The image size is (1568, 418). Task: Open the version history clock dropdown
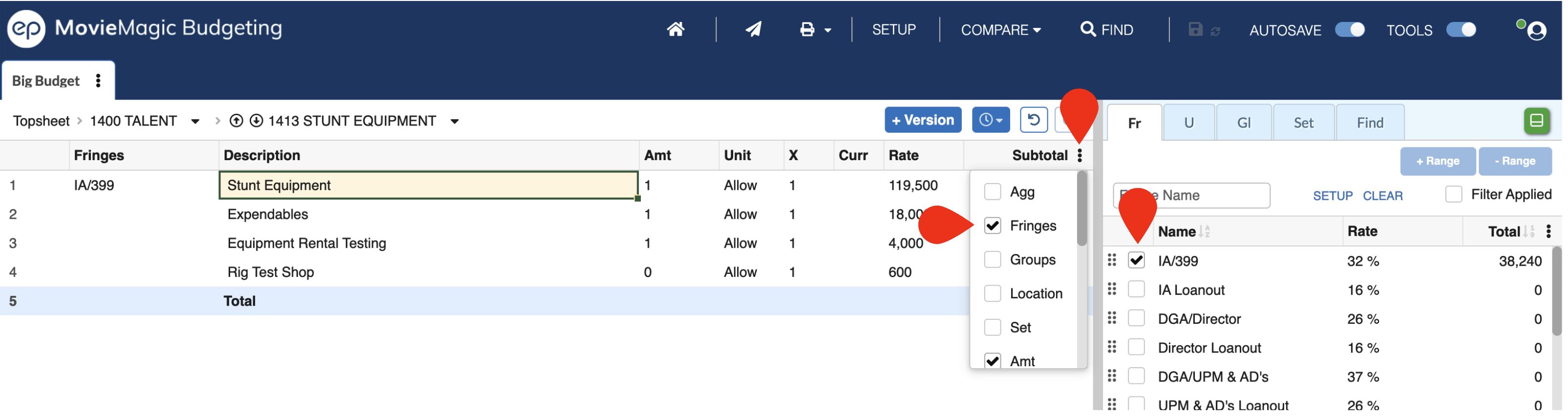pyautogui.click(x=990, y=120)
